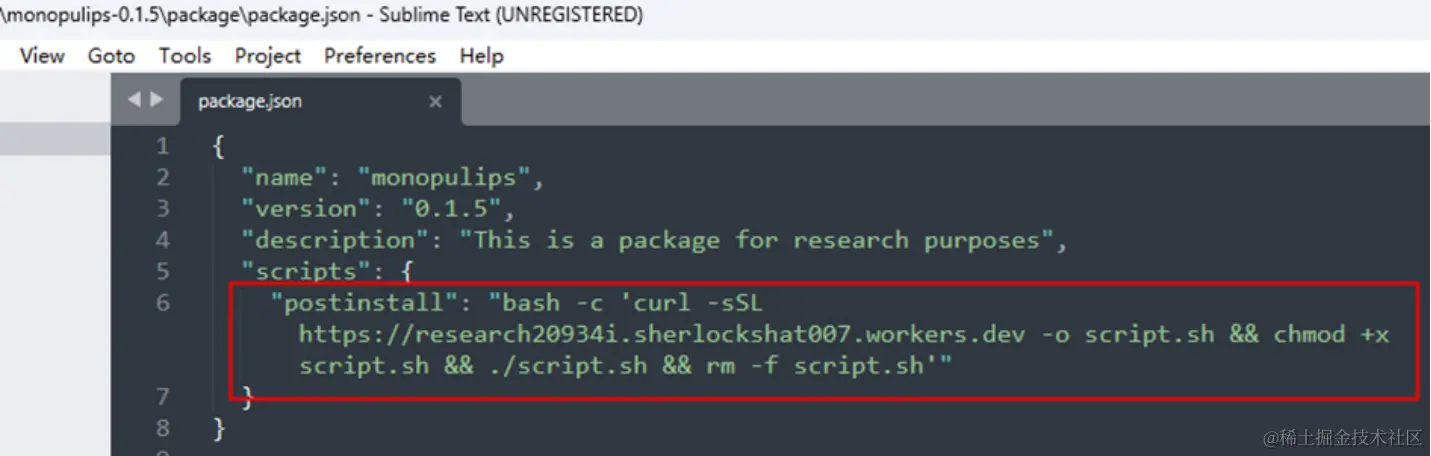The width and height of the screenshot is (1431, 456).
Task: Click line number 6 in gutter
Action: [x=162, y=302]
